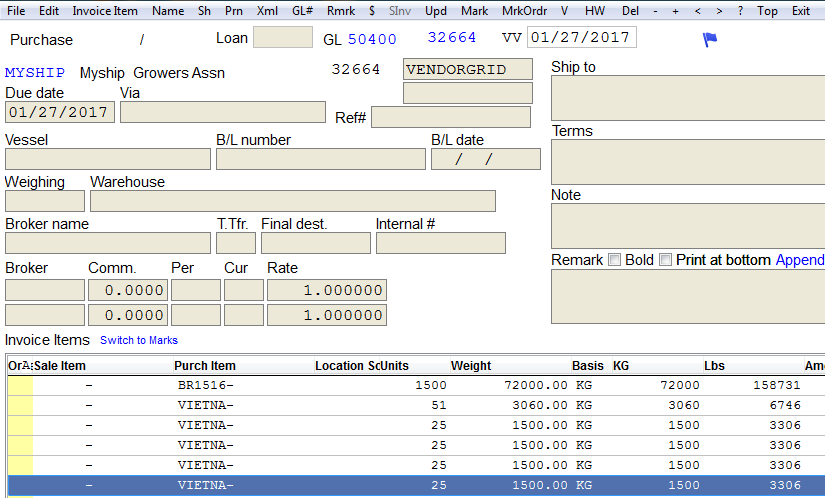Select the VIETNA- row with 51 units

pos(416,405)
